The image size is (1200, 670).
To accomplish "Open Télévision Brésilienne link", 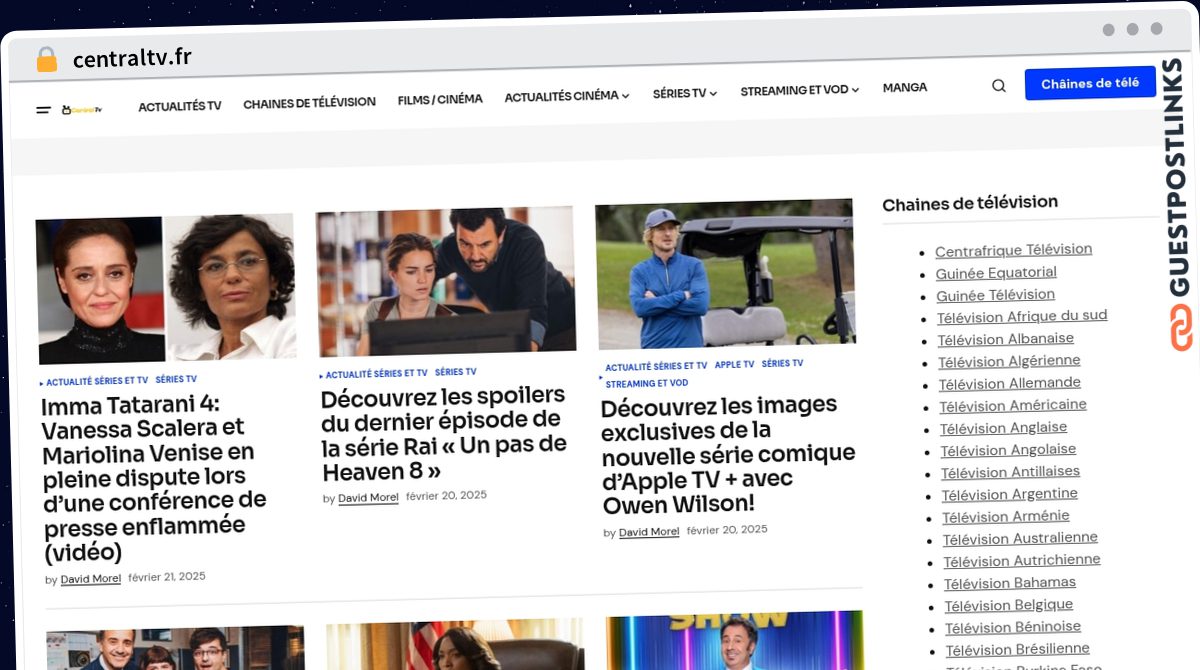I will click(x=1018, y=650).
